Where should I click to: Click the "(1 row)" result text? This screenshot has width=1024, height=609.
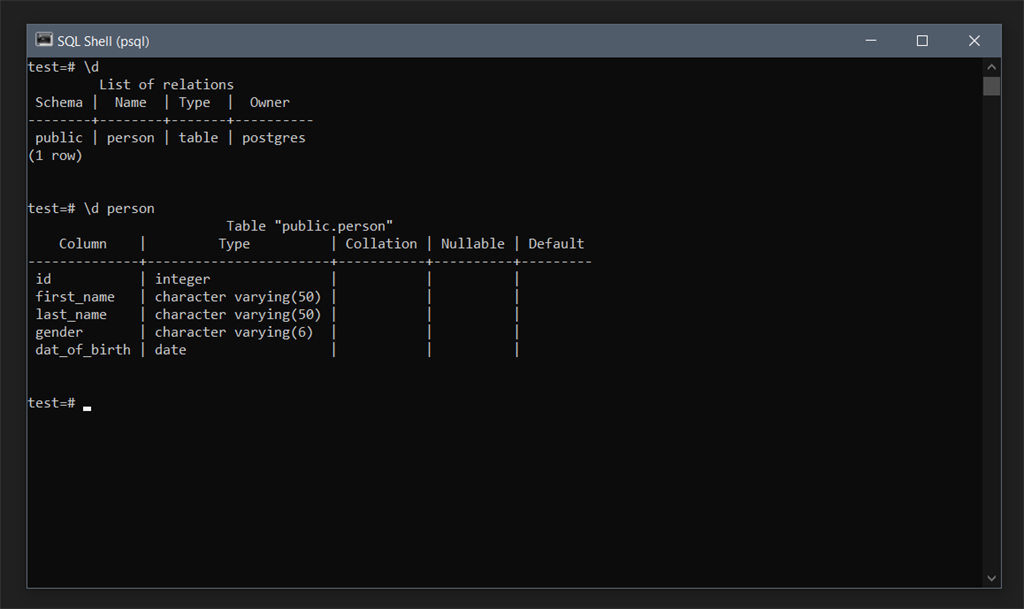(x=56, y=156)
